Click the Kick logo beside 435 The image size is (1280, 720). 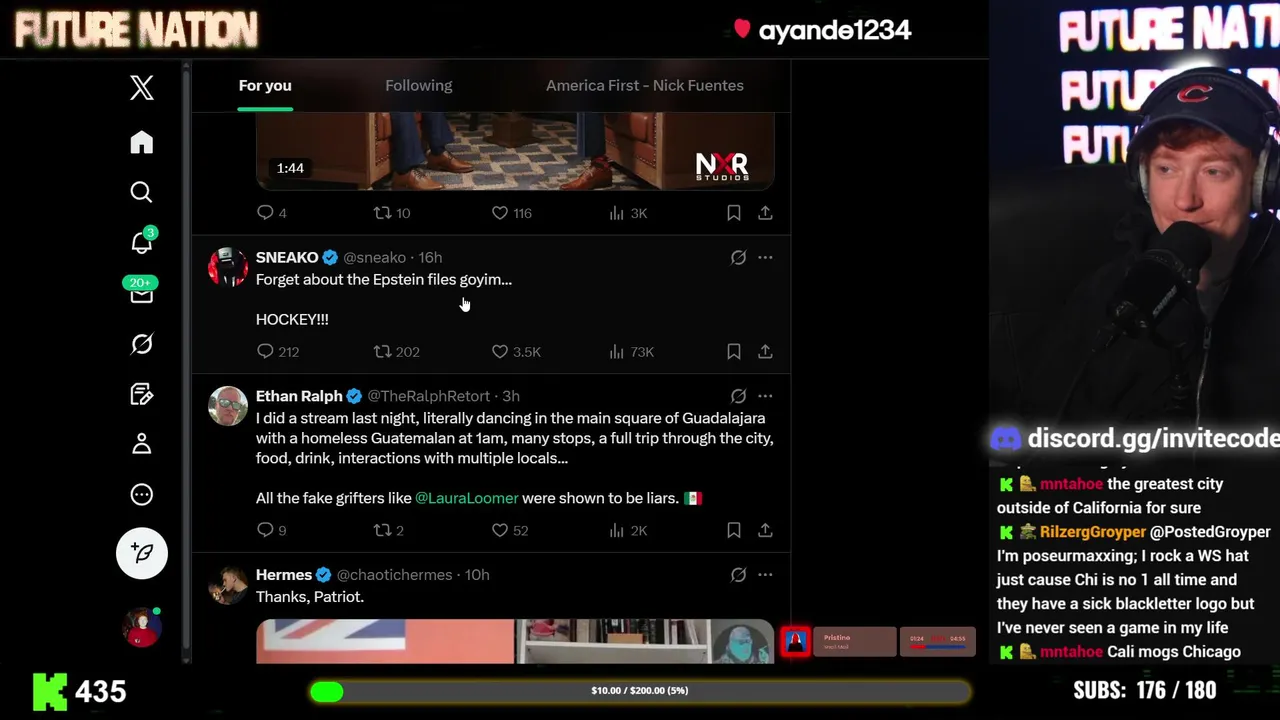click(49, 692)
